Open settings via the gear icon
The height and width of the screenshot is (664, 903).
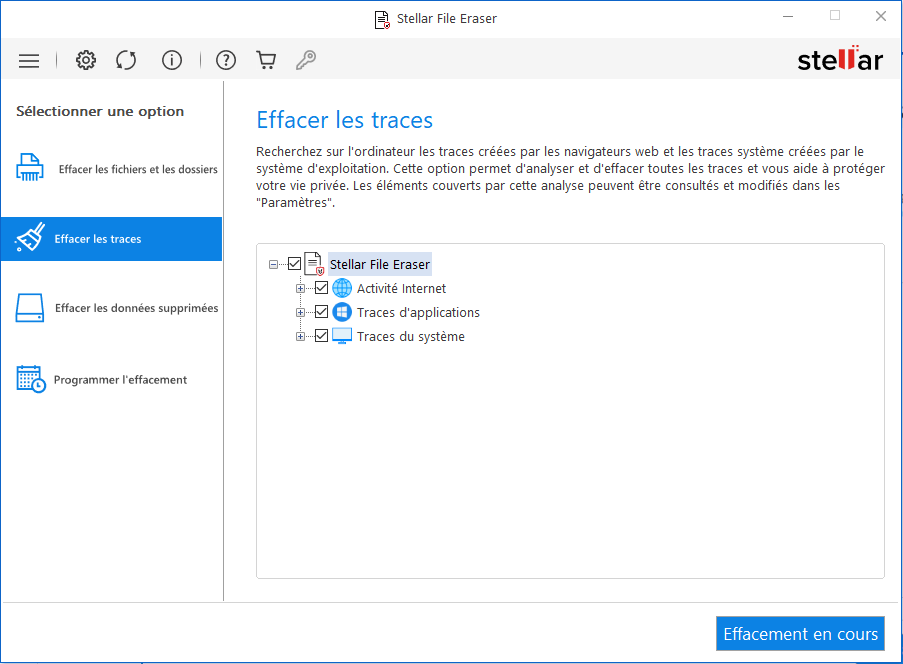tap(86, 60)
